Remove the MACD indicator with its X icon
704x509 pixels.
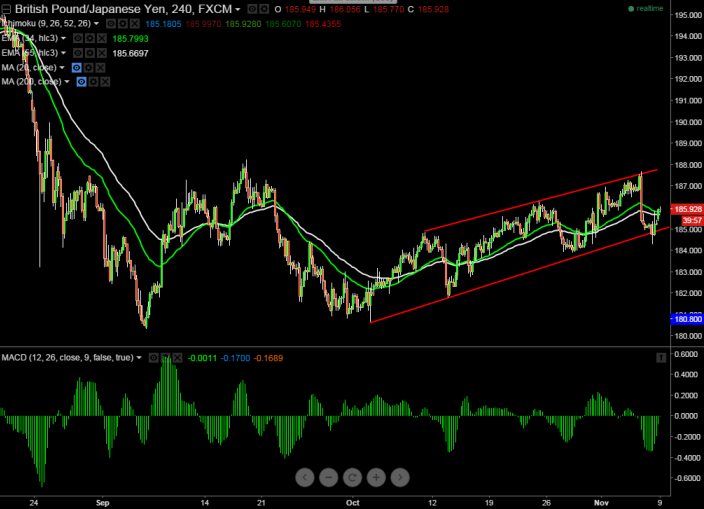178,358
